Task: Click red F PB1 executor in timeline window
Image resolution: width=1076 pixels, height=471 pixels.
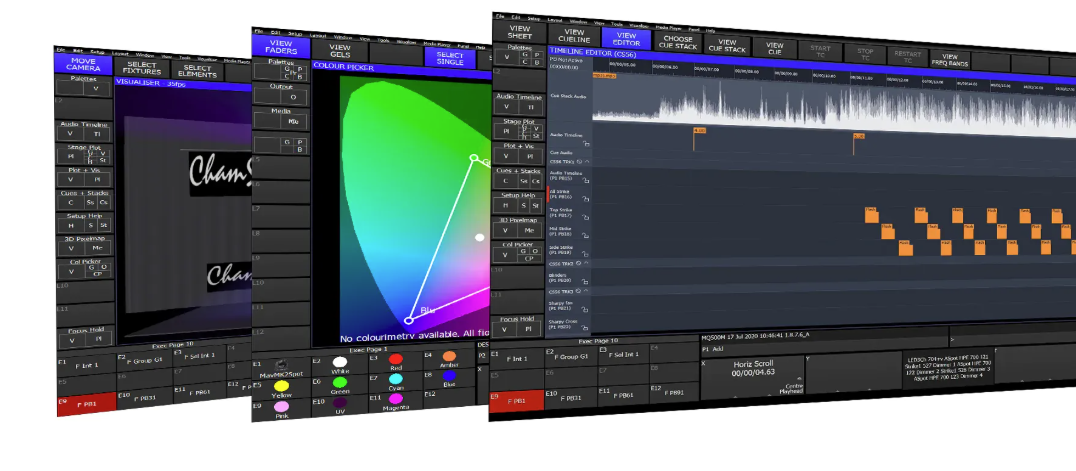Action: tap(517, 400)
